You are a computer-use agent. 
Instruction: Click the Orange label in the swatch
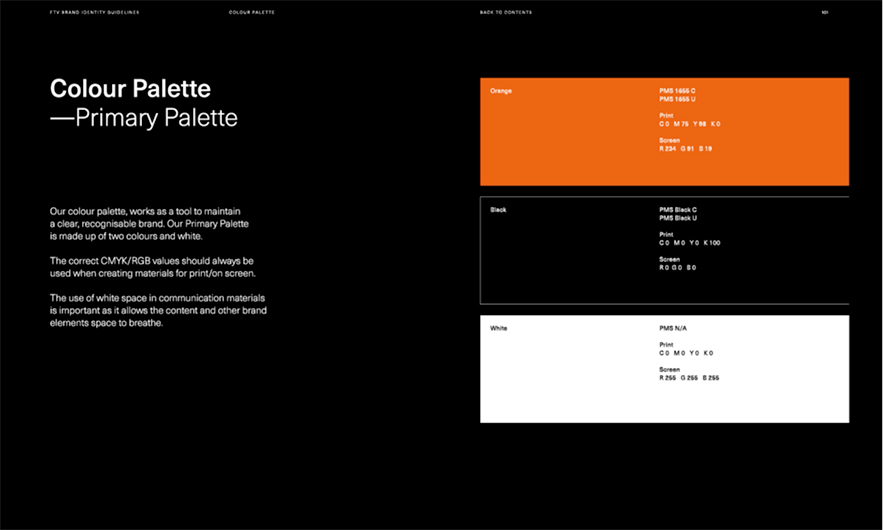[x=501, y=91]
